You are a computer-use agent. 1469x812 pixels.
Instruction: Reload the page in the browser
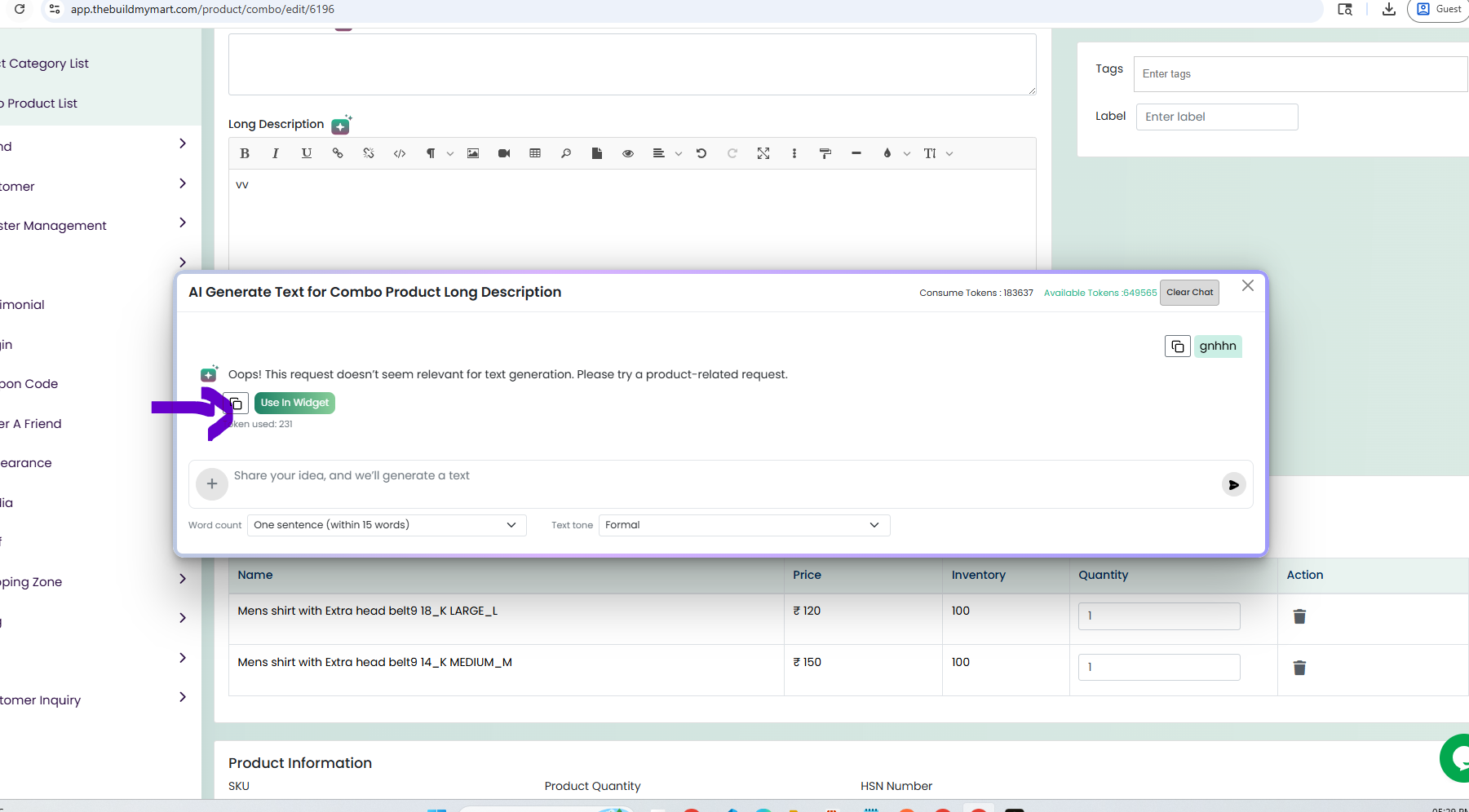tap(20, 9)
